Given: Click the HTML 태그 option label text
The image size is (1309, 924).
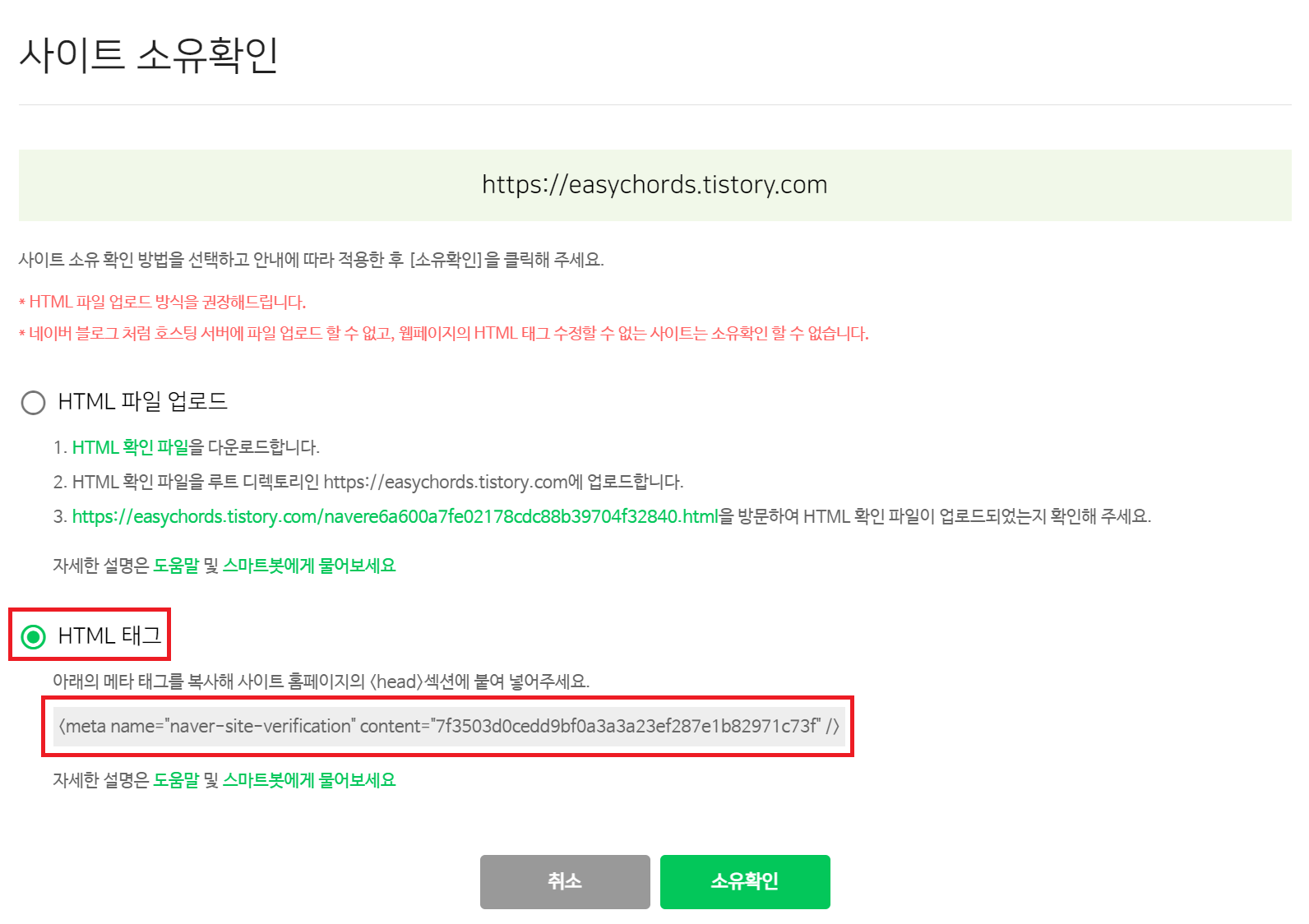Looking at the screenshot, I should (x=110, y=635).
